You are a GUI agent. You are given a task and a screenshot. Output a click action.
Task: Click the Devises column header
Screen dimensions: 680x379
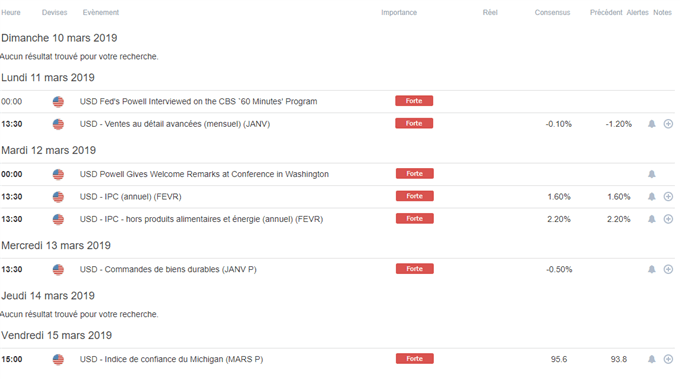[x=55, y=13]
